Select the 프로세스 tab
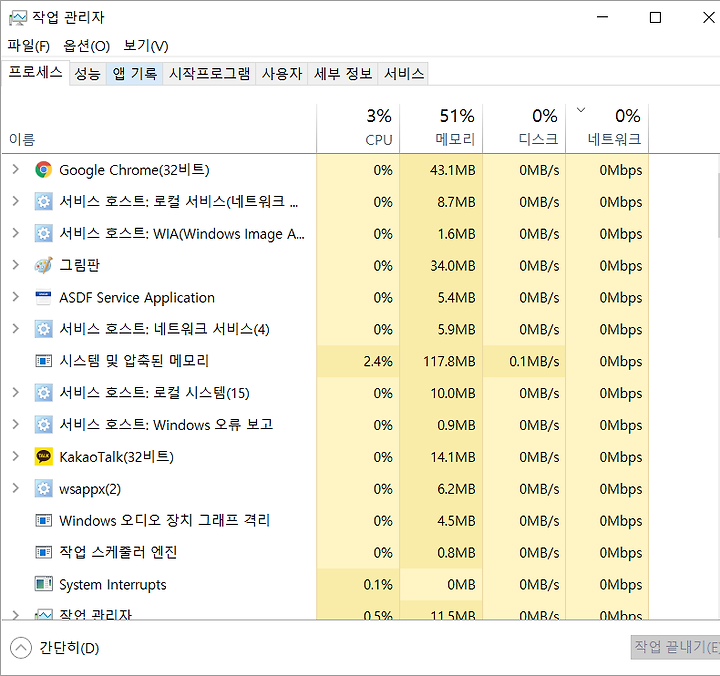 (35, 73)
